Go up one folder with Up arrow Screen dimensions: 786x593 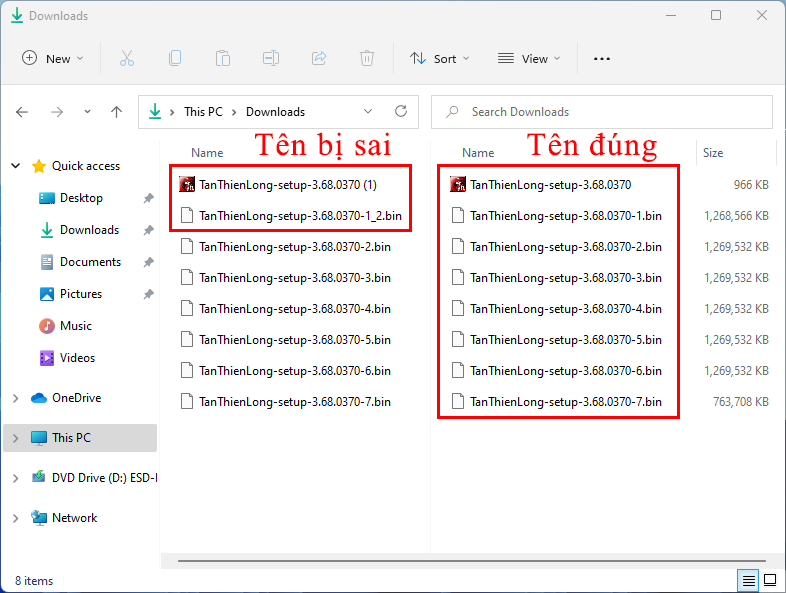pyautogui.click(x=116, y=112)
